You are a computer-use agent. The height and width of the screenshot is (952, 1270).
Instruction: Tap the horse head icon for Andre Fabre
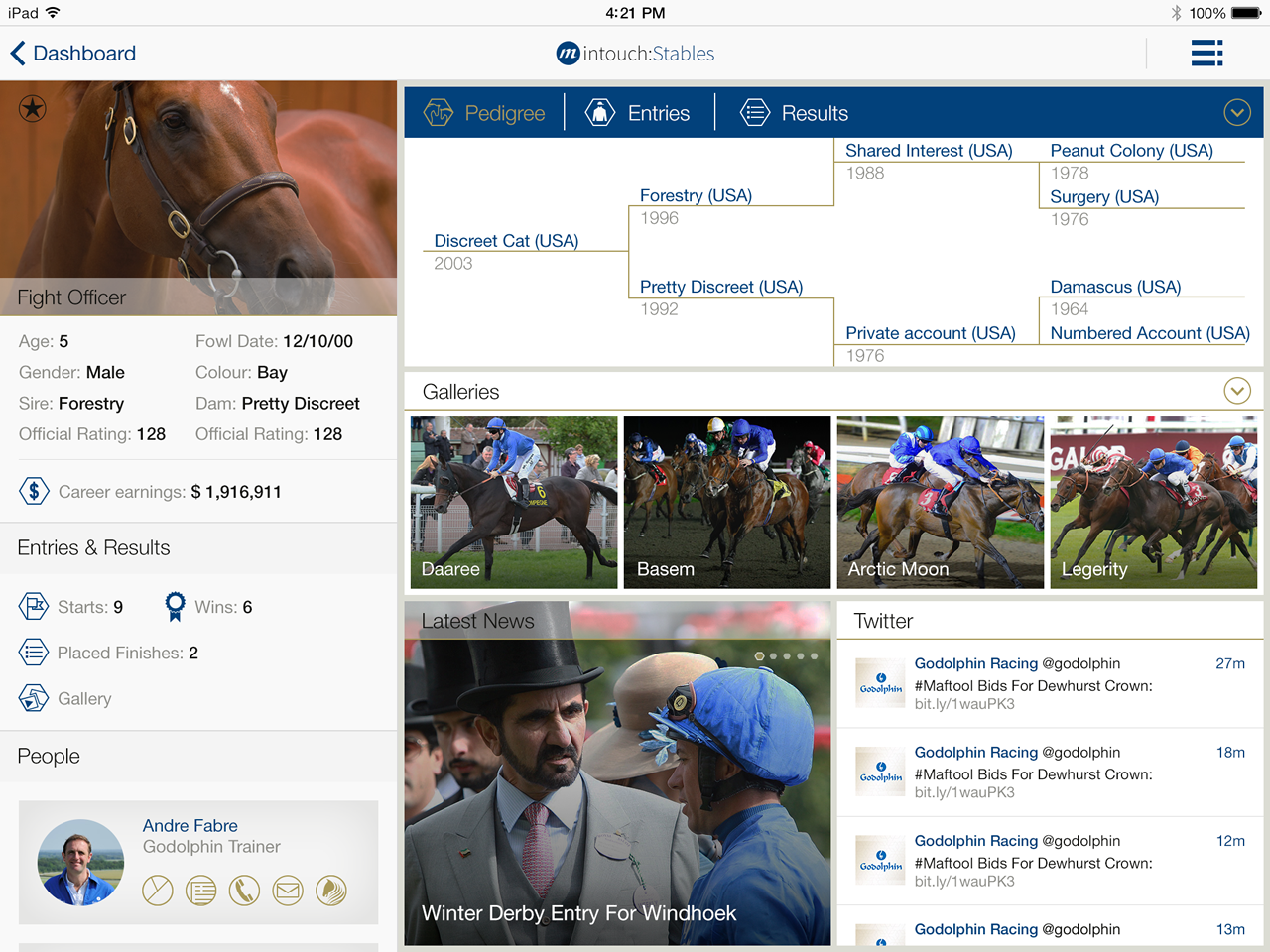tap(331, 891)
